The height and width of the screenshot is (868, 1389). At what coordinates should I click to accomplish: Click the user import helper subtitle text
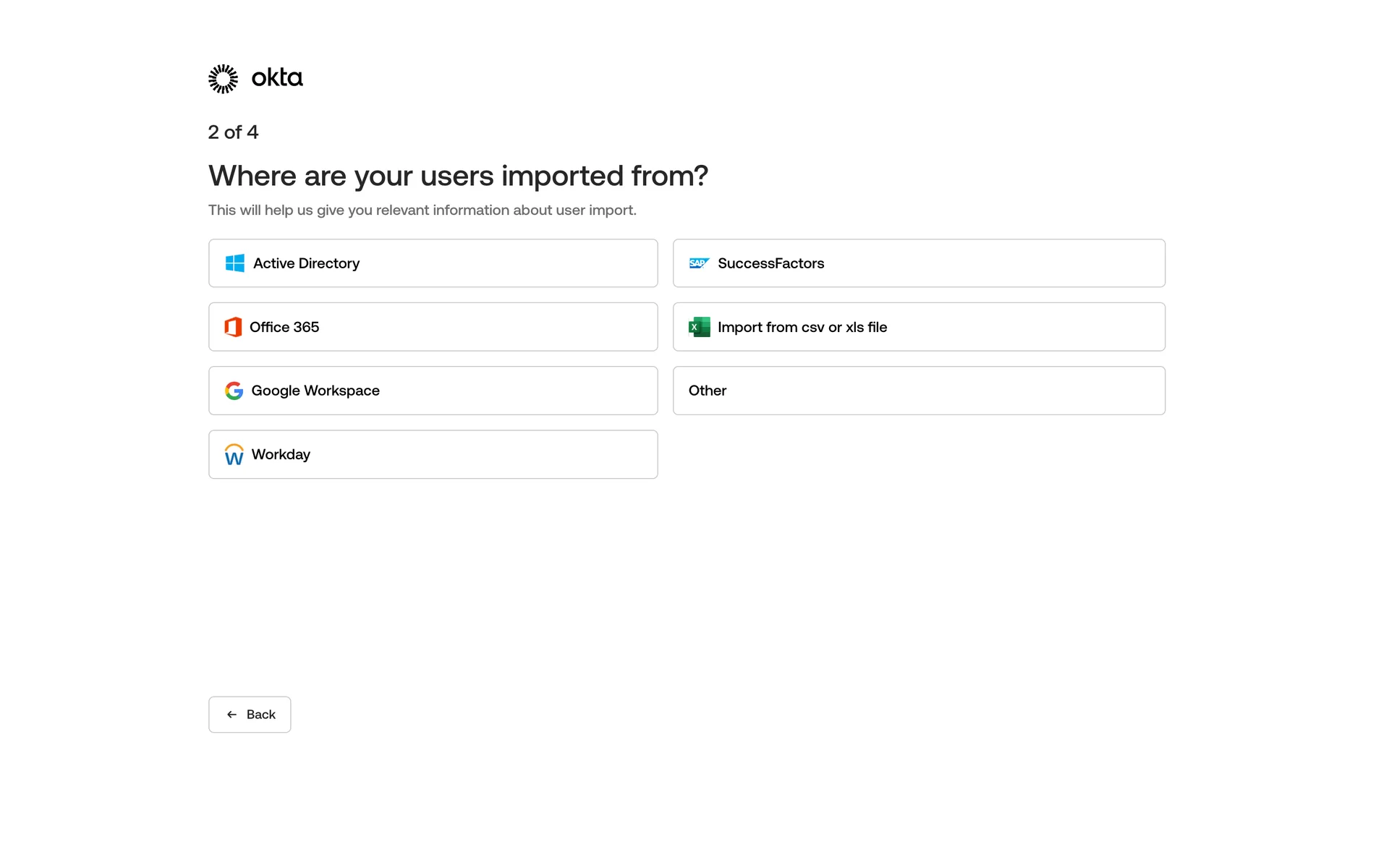pos(422,210)
